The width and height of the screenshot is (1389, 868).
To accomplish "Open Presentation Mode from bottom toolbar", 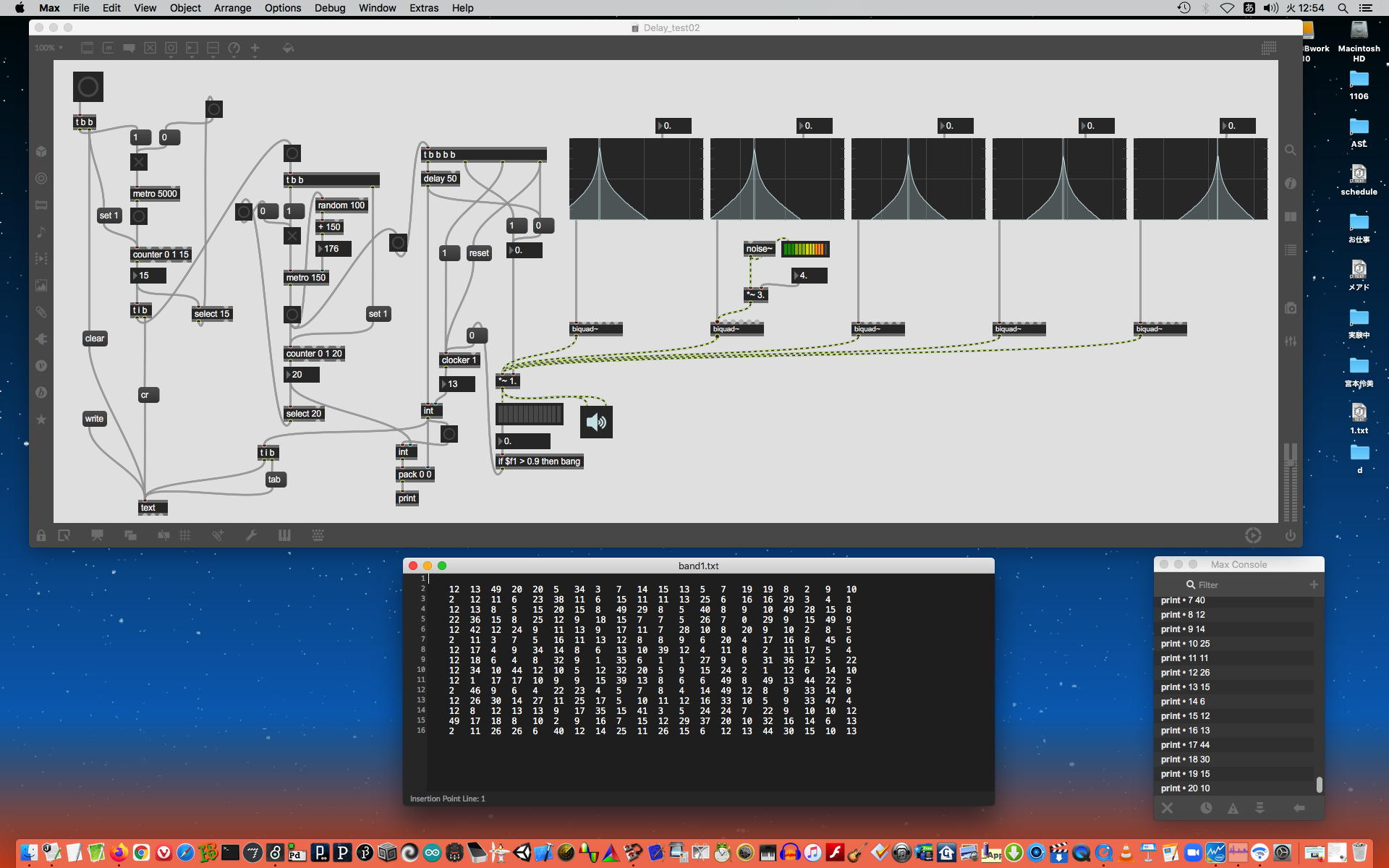I will 96,536.
